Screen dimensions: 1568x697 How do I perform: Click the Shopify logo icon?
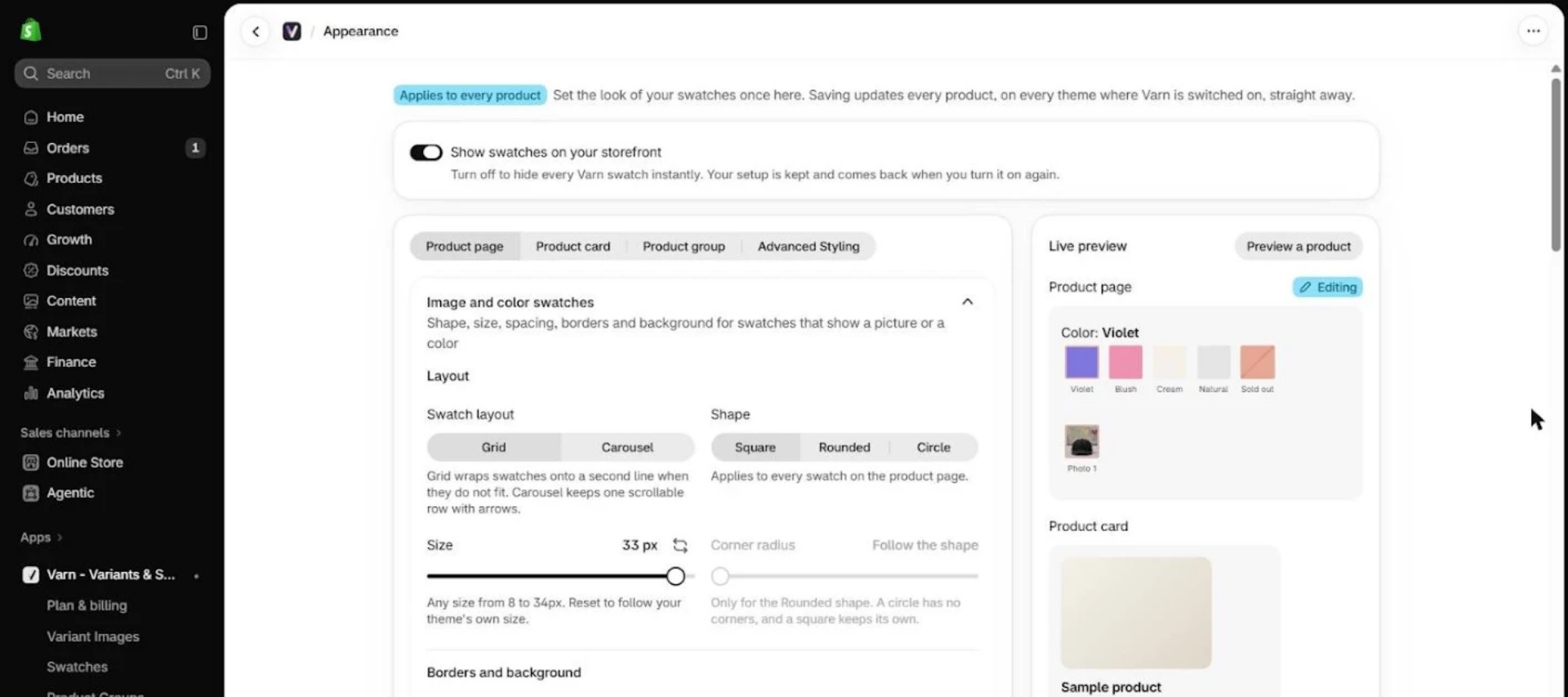(x=31, y=30)
